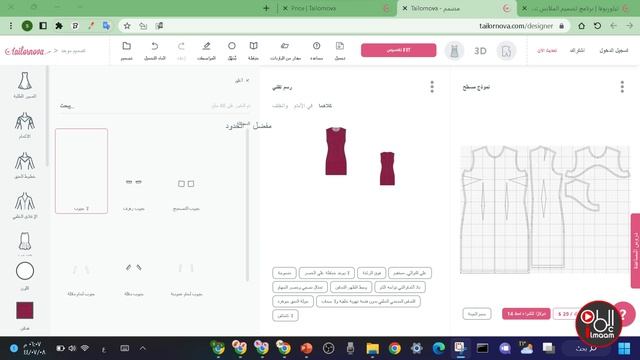Click the download document icon
This screenshot has width=640, height=360.
point(340,46)
